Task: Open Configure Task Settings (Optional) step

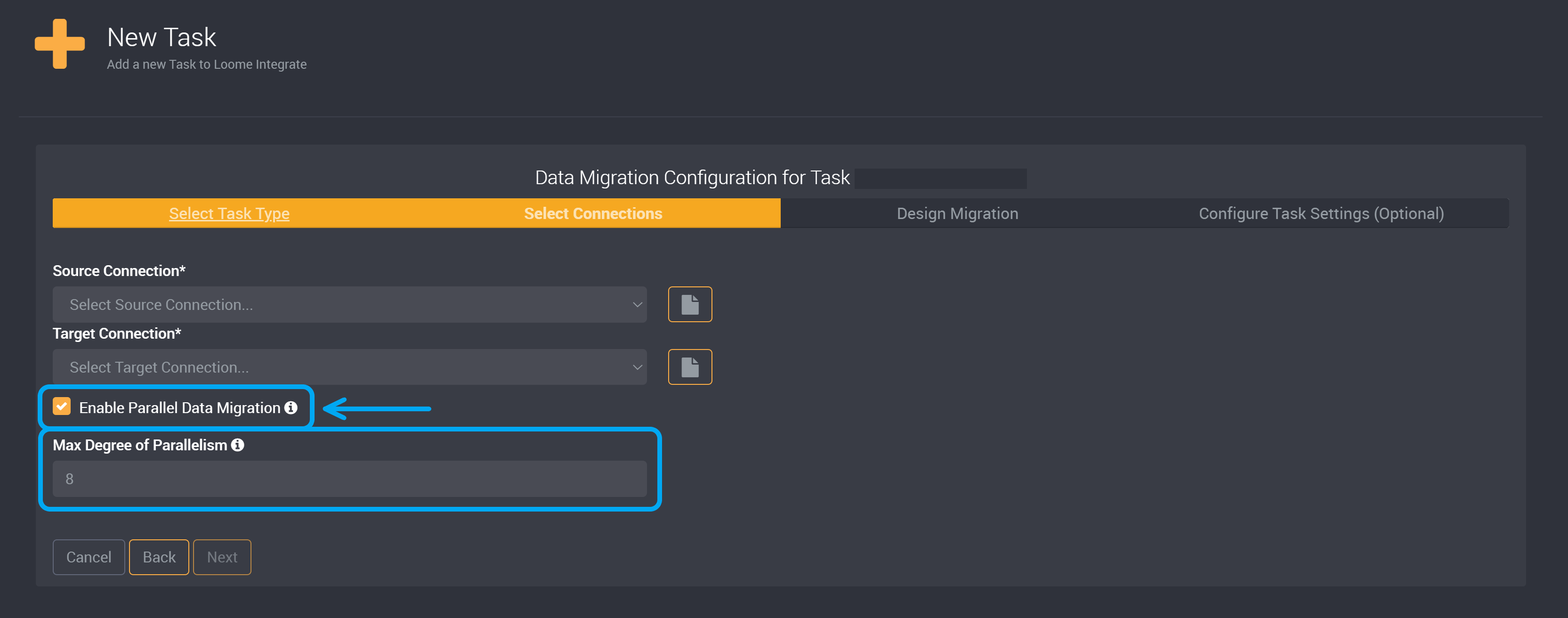Action: tap(1321, 214)
